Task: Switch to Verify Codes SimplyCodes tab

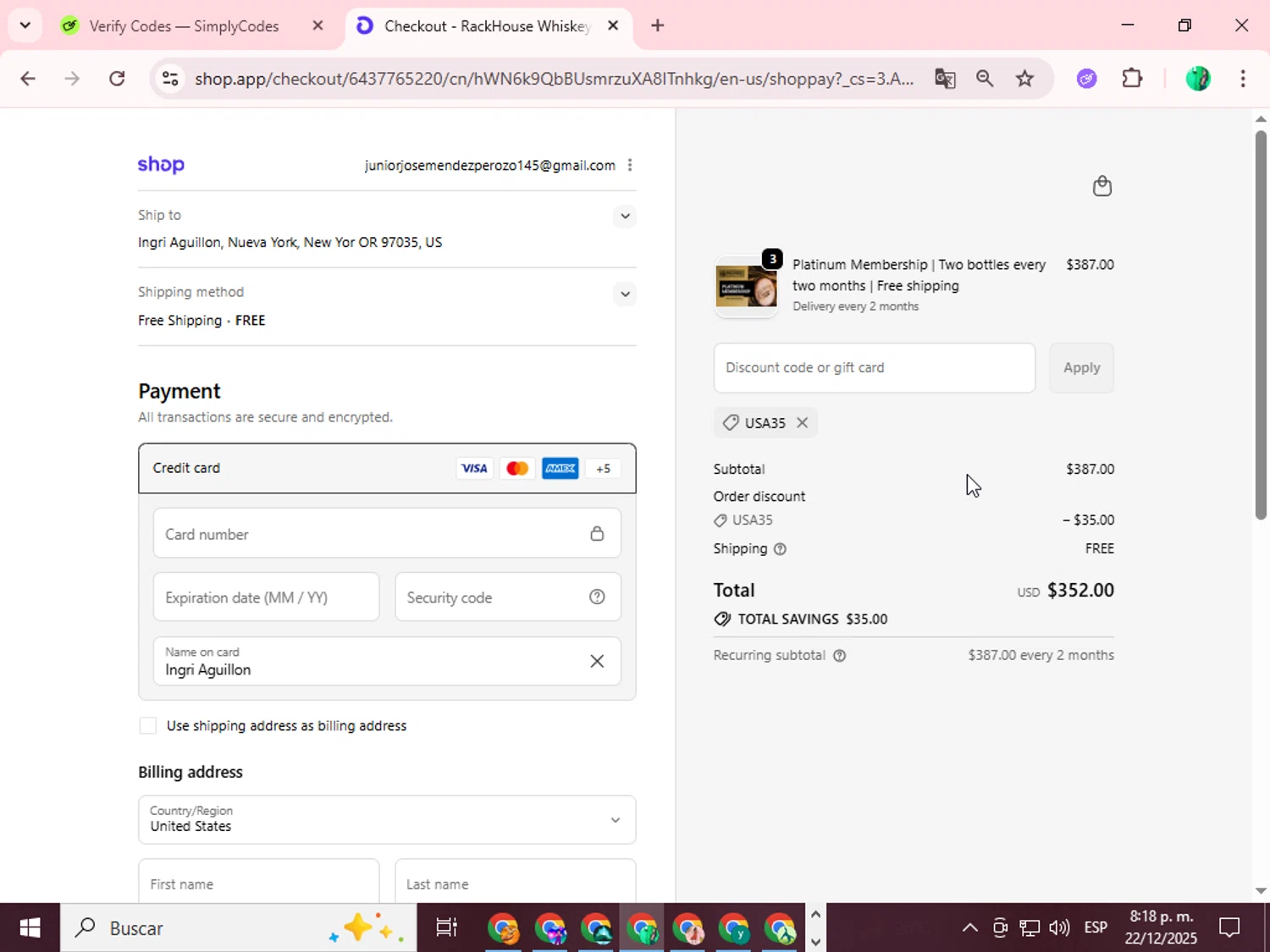Action: (184, 26)
